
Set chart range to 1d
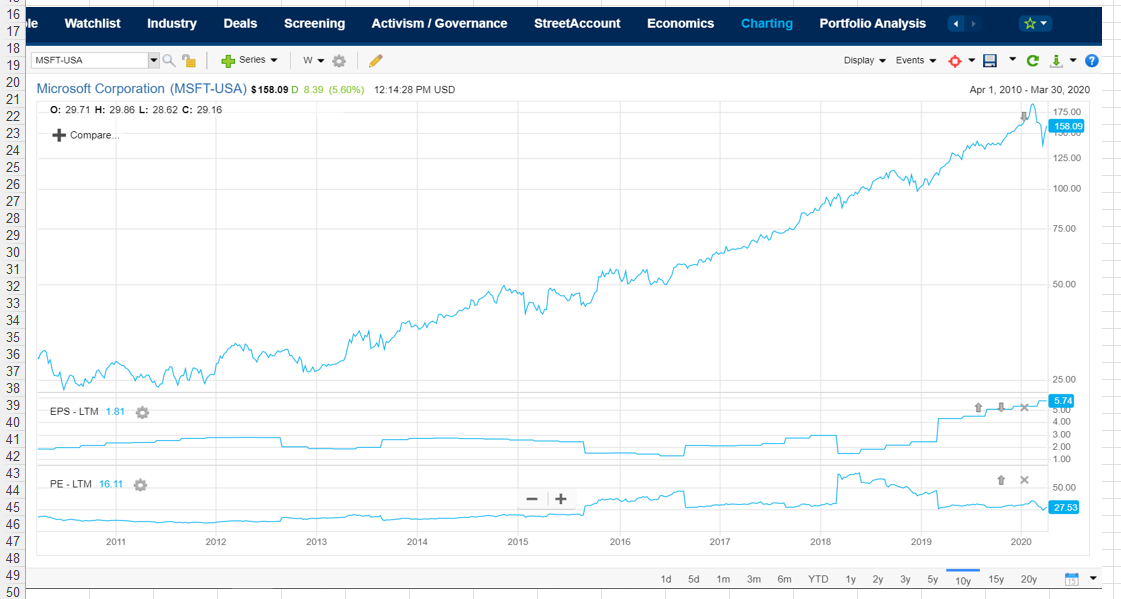point(666,580)
